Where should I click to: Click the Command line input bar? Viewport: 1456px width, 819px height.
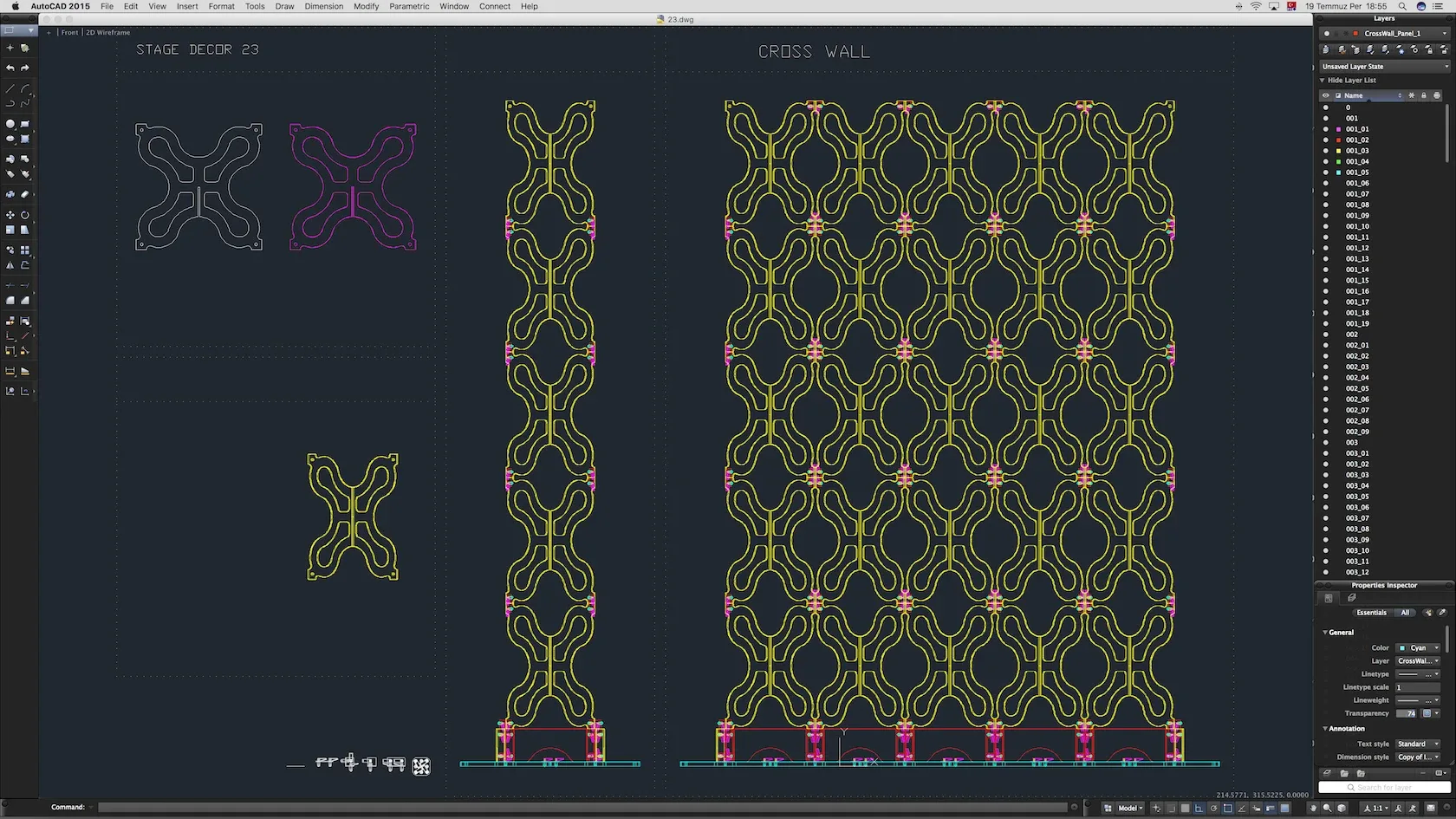pos(582,808)
